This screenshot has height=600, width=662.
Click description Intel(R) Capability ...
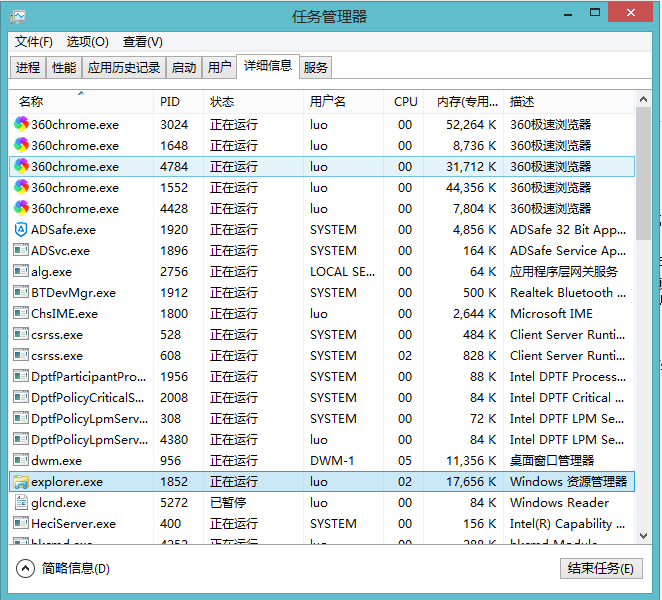pos(567,523)
